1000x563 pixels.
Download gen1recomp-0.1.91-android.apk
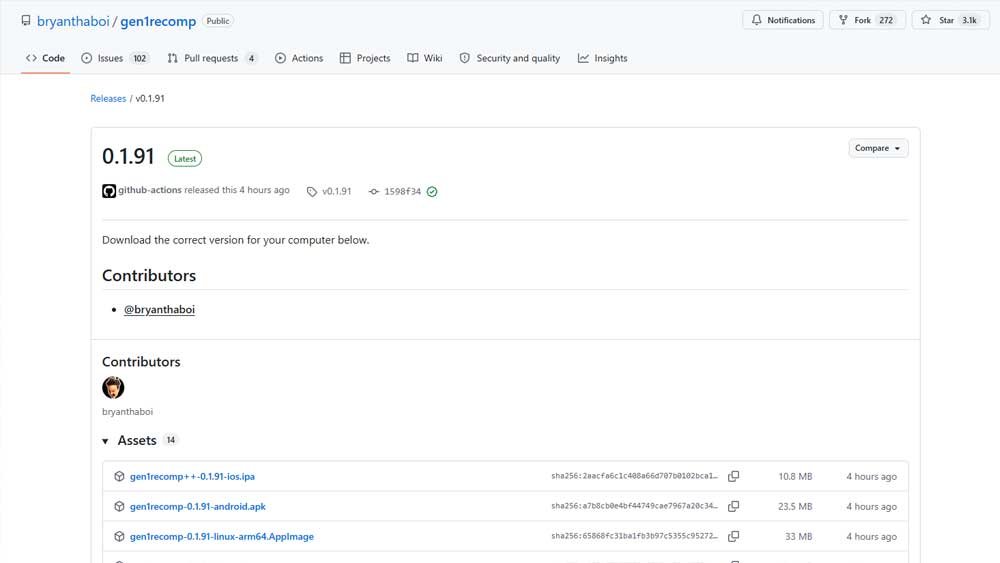[198, 506]
